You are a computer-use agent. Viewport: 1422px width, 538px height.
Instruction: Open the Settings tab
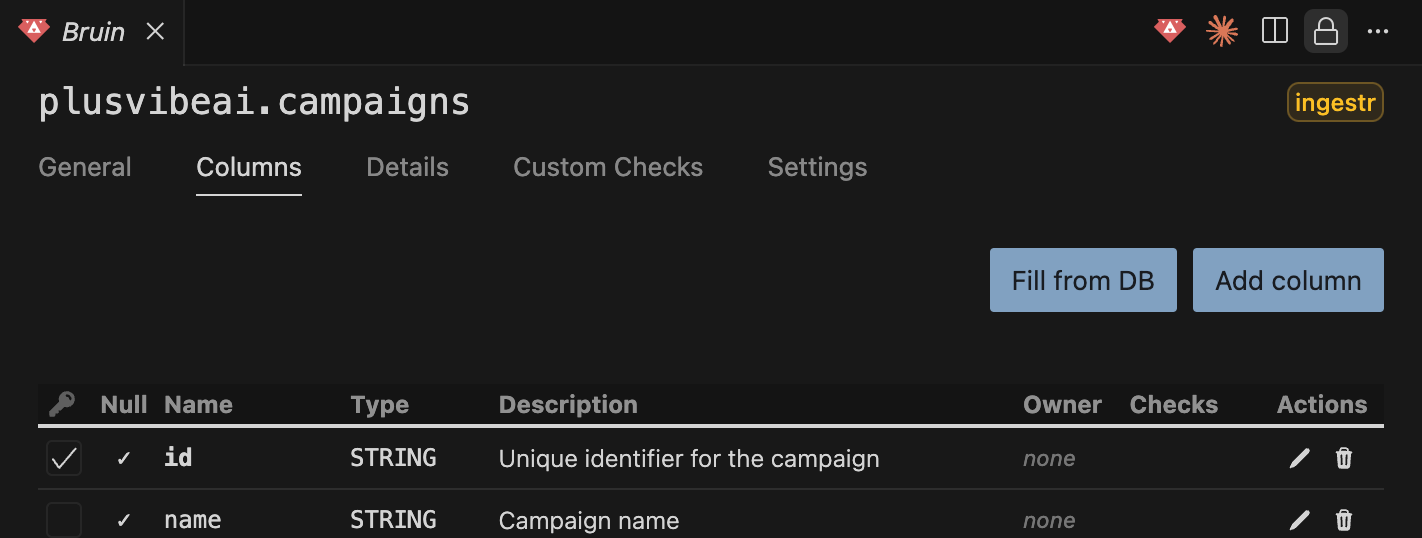pyautogui.click(x=817, y=167)
